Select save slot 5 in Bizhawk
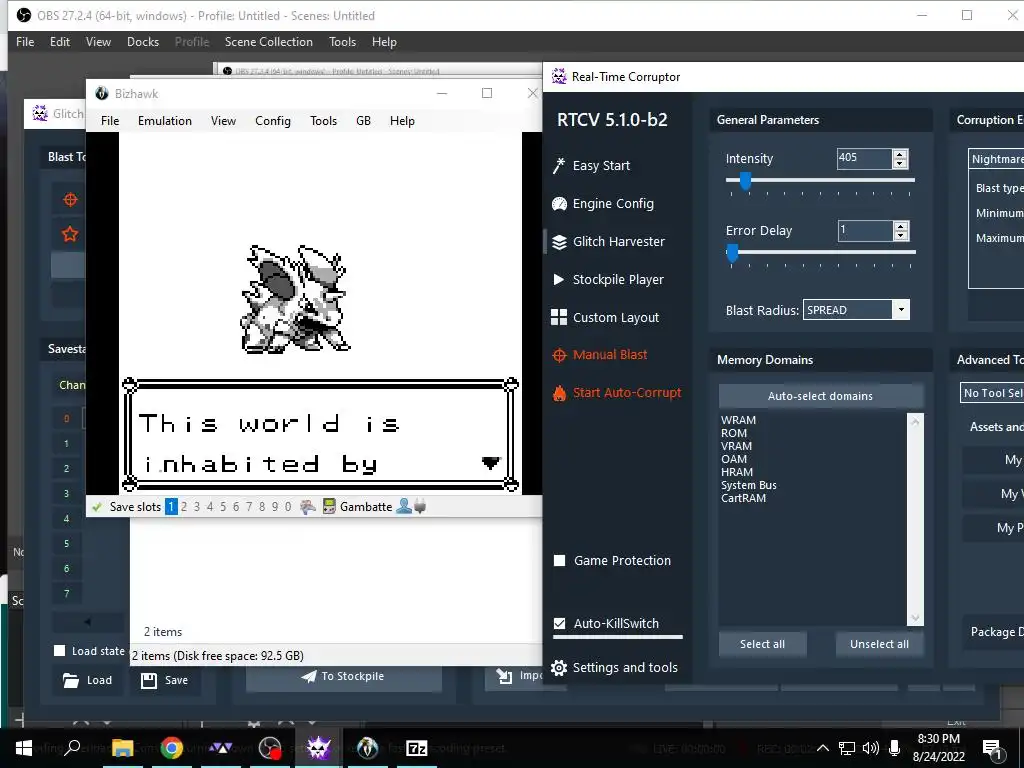 [x=223, y=507]
